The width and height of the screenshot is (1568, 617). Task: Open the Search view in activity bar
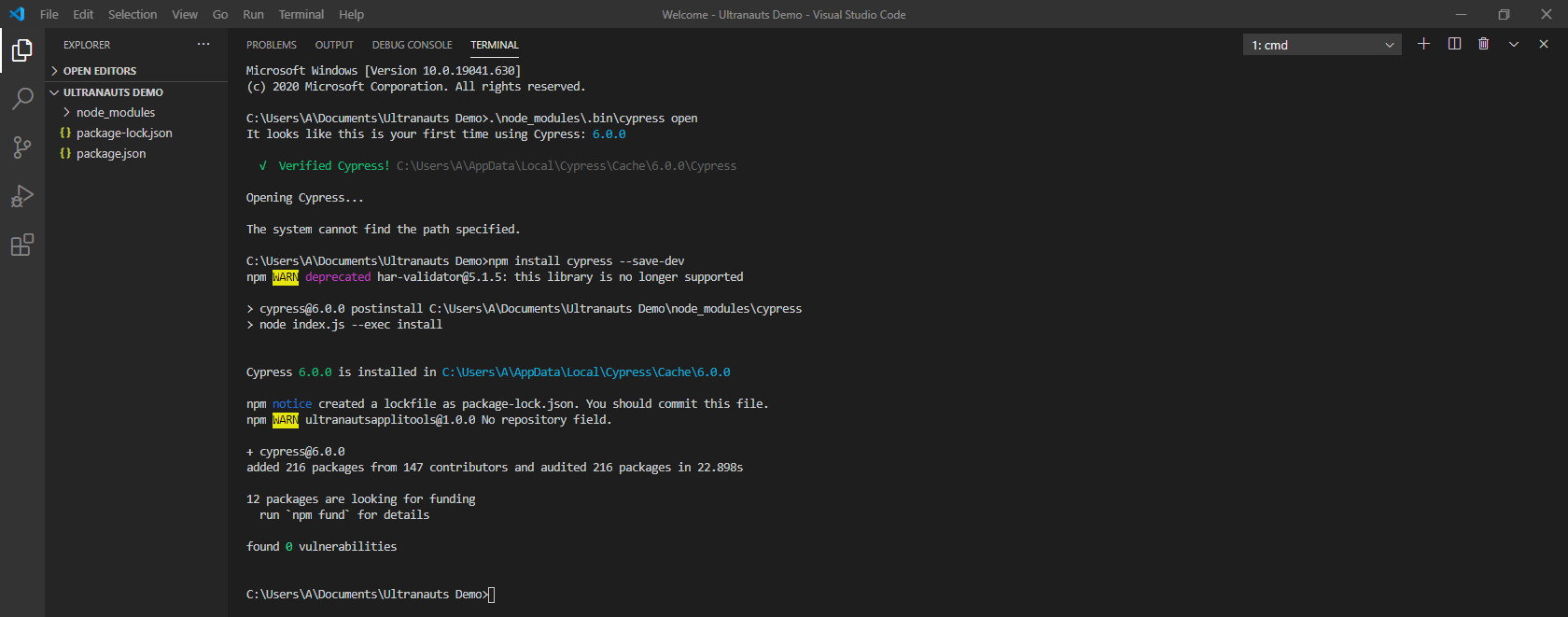tap(22, 99)
